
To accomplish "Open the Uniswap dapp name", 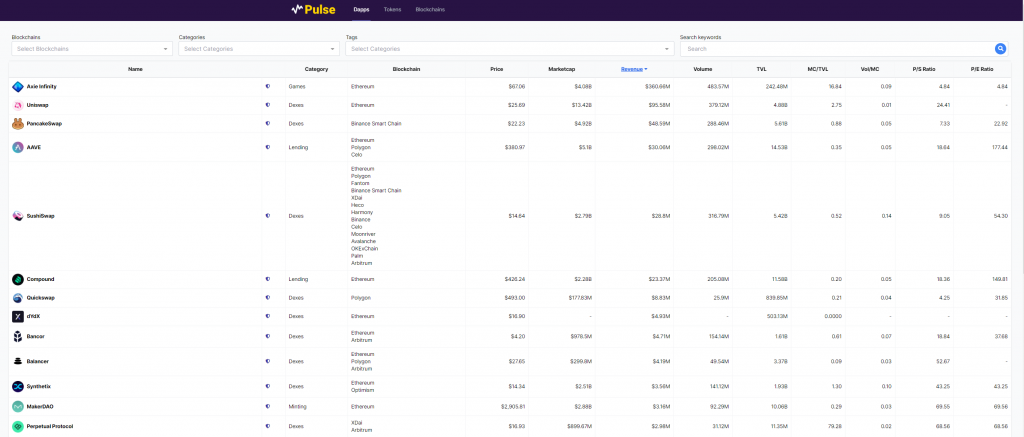I will pos(36,105).
